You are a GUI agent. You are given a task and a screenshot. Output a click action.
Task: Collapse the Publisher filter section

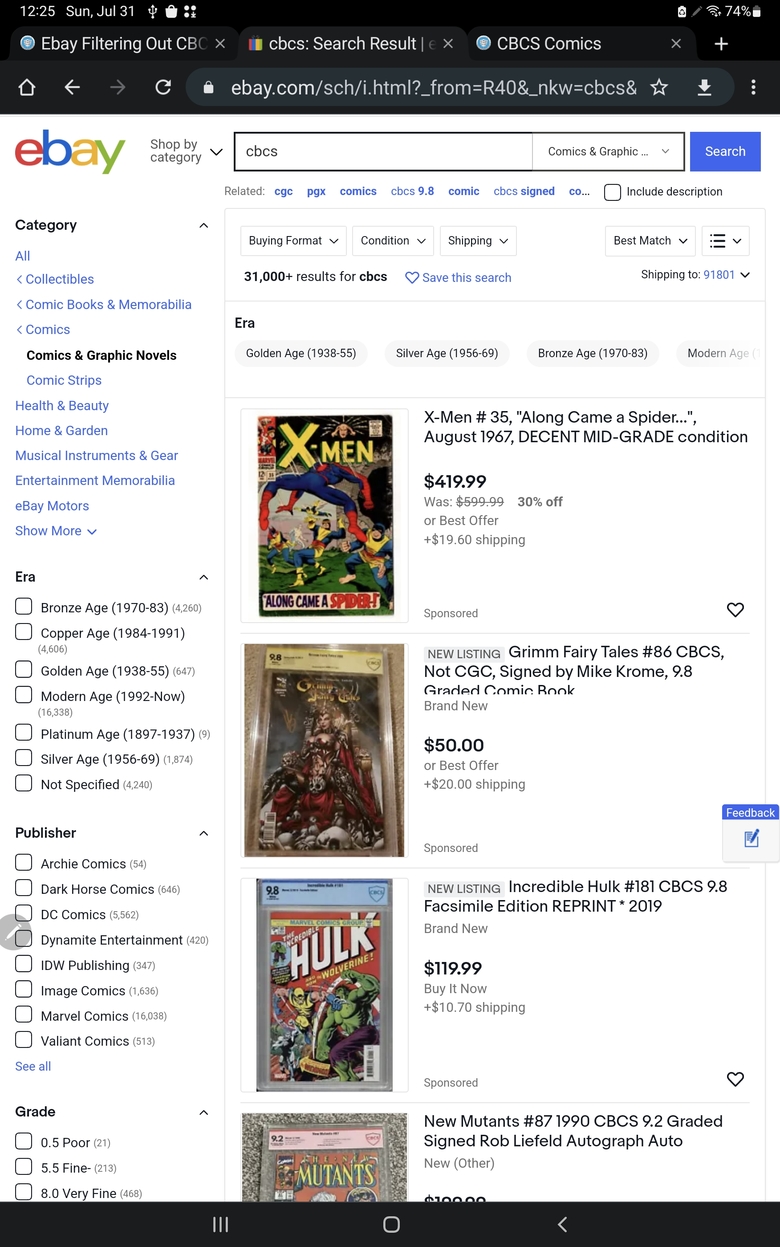(204, 833)
